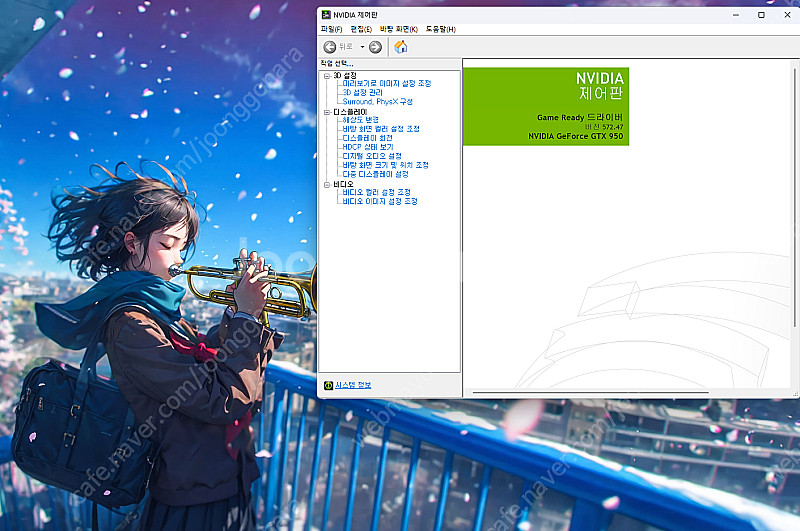Collapse the 비디오 tree node
800x531 pixels.
tap(327, 185)
